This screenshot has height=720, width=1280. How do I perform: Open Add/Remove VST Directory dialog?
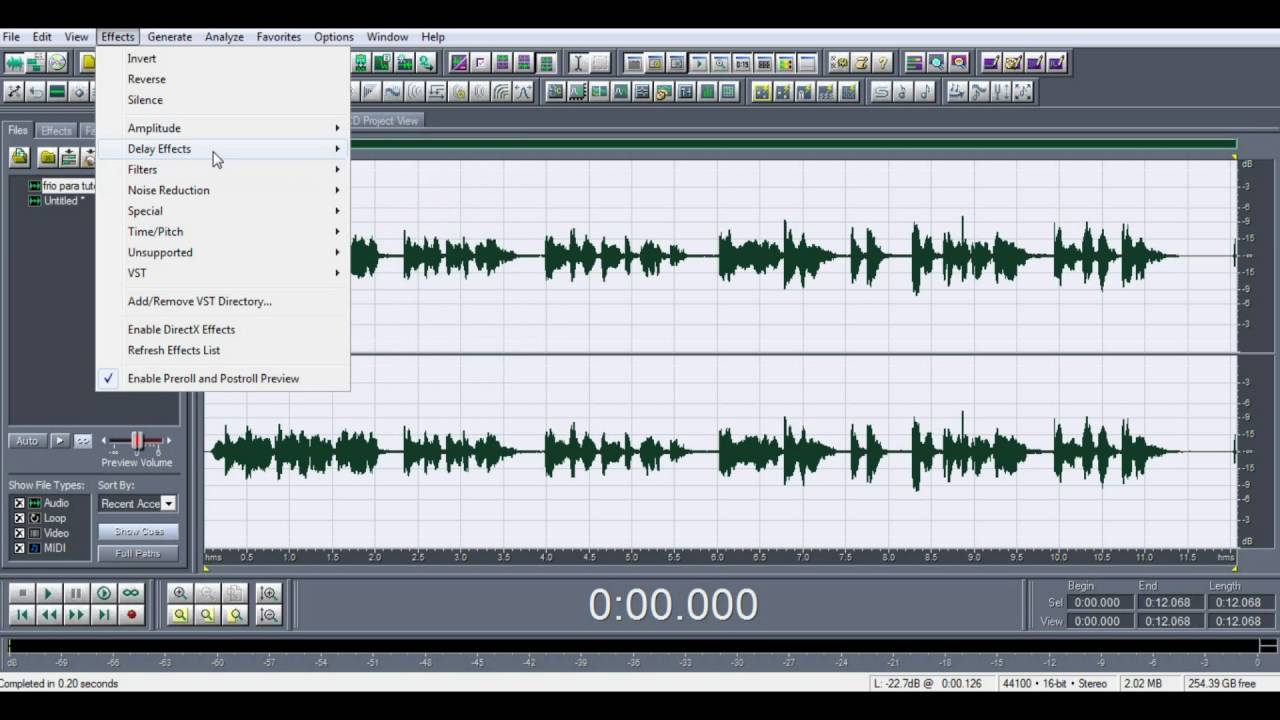pyautogui.click(x=223, y=301)
